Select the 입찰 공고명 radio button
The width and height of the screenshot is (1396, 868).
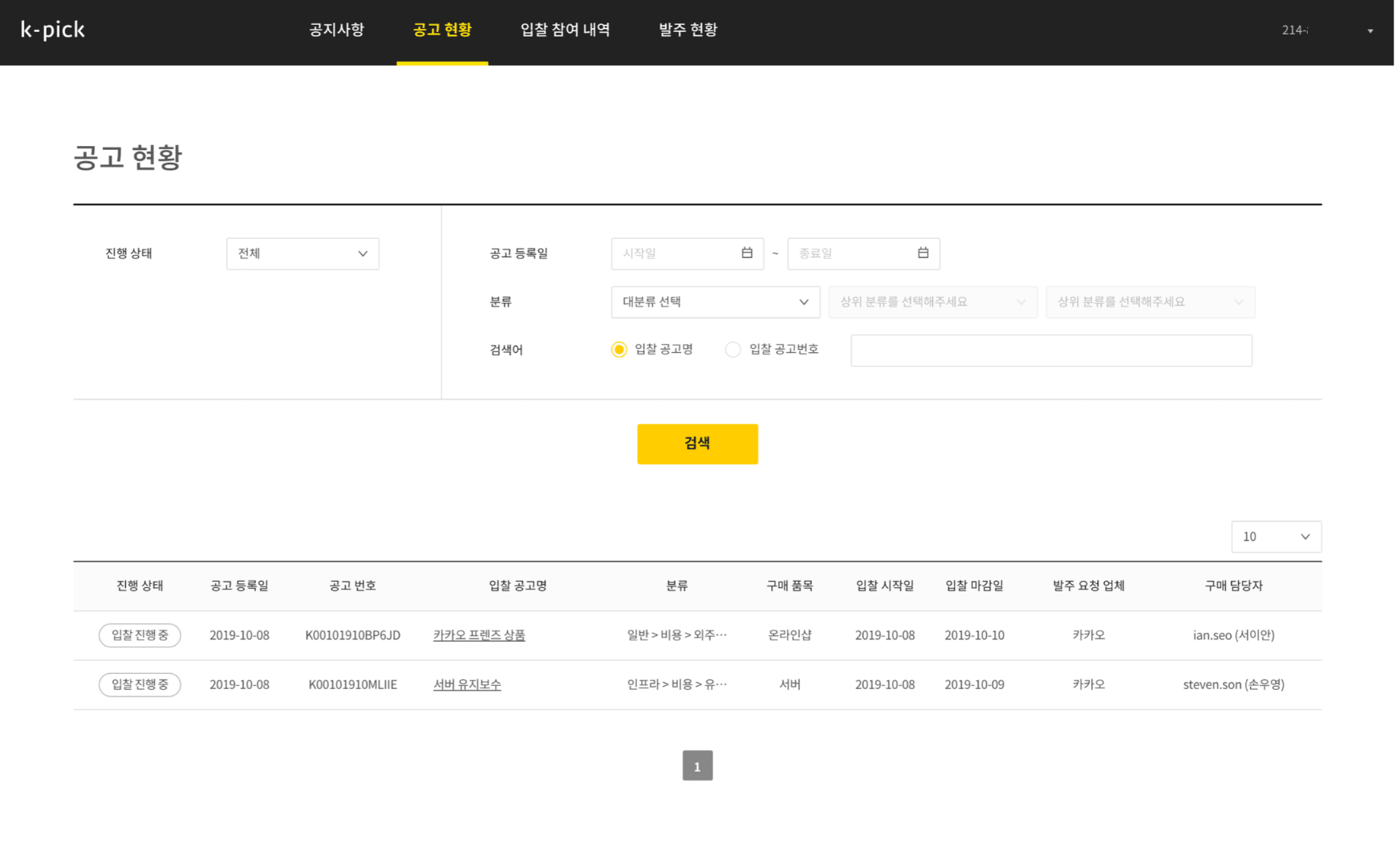[x=619, y=349]
